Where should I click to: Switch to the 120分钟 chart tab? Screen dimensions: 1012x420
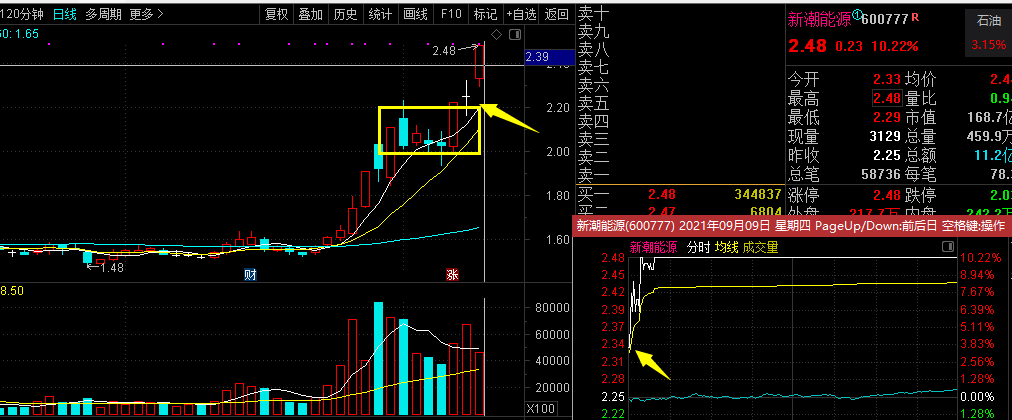tap(22, 14)
